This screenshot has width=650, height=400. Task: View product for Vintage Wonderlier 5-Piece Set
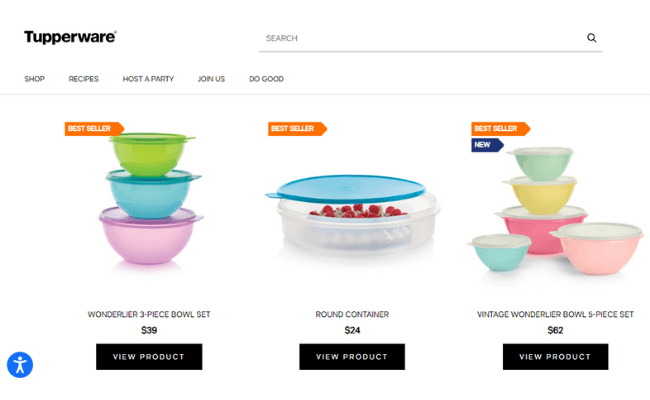pos(555,356)
